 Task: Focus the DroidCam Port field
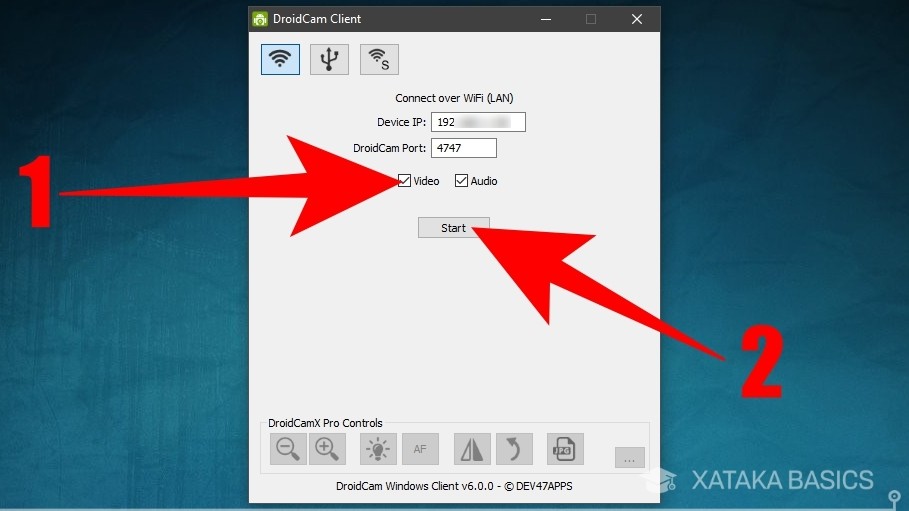(464, 148)
